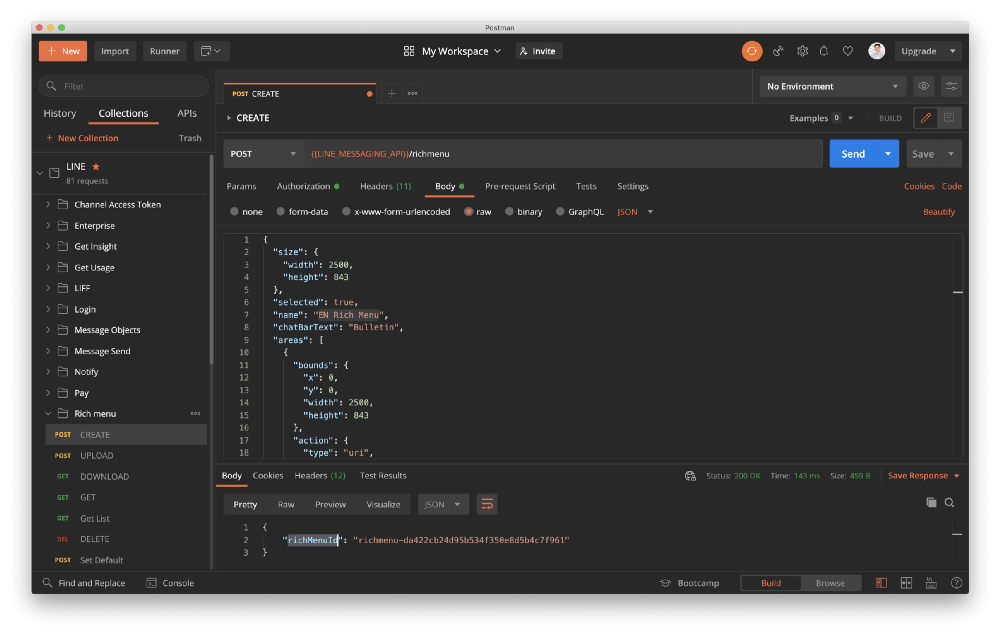1000x635 pixels.
Task: Open the Save button dropdown arrow
Action: pos(951,154)
